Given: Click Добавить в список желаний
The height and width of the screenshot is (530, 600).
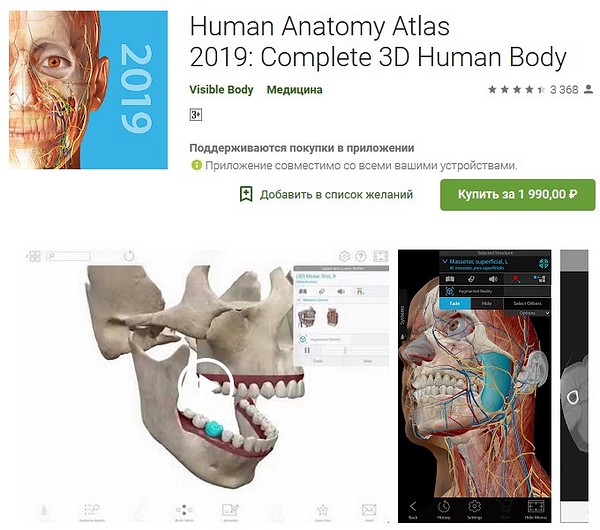Looking at the screenshot, I should [326, 194].
